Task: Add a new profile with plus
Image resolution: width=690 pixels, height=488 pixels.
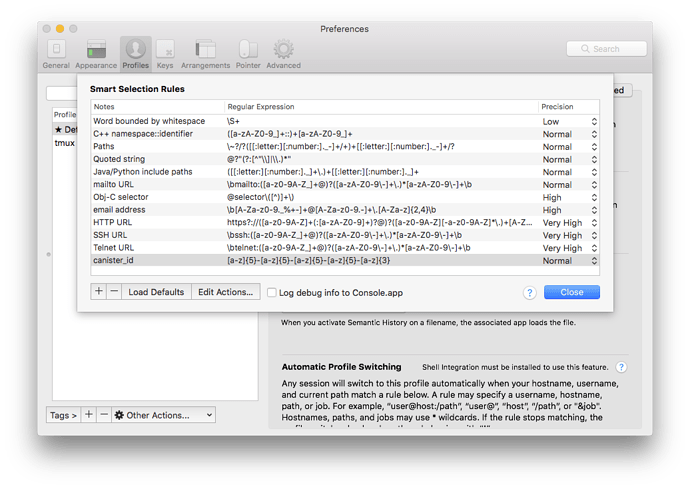Action: point(88,415)
